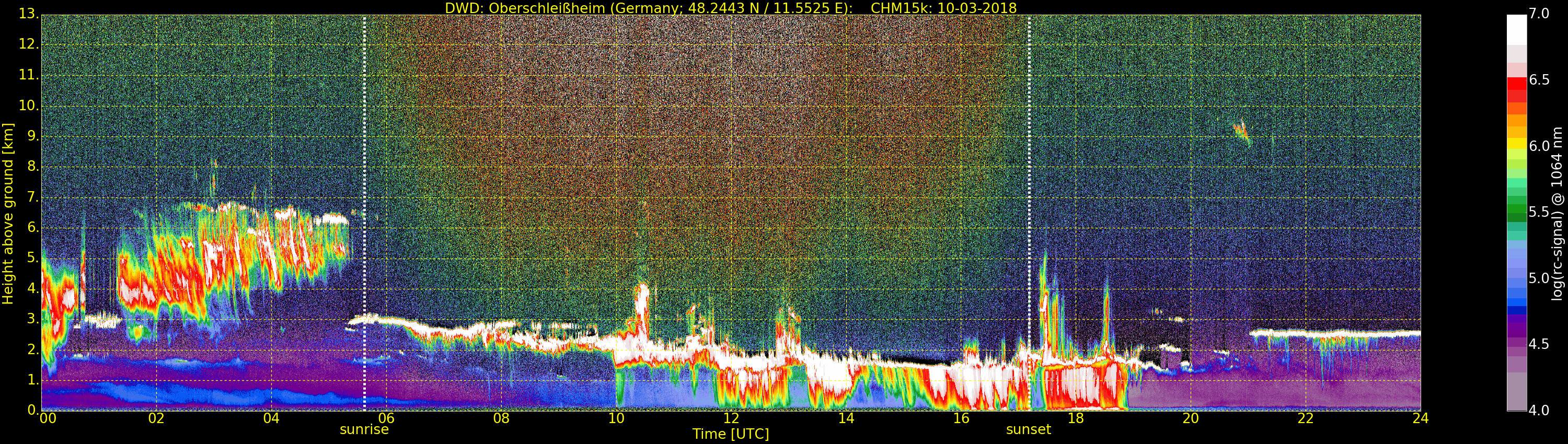Click the colorbar '7.0' value label
1568x444 pixels.
[1539, 14]
